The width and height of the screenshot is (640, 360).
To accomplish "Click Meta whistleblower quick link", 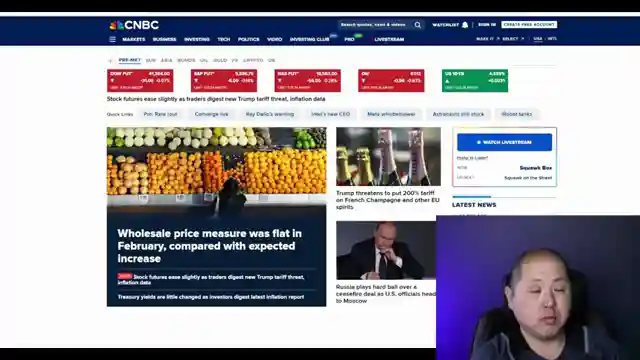I will (391, 114).
